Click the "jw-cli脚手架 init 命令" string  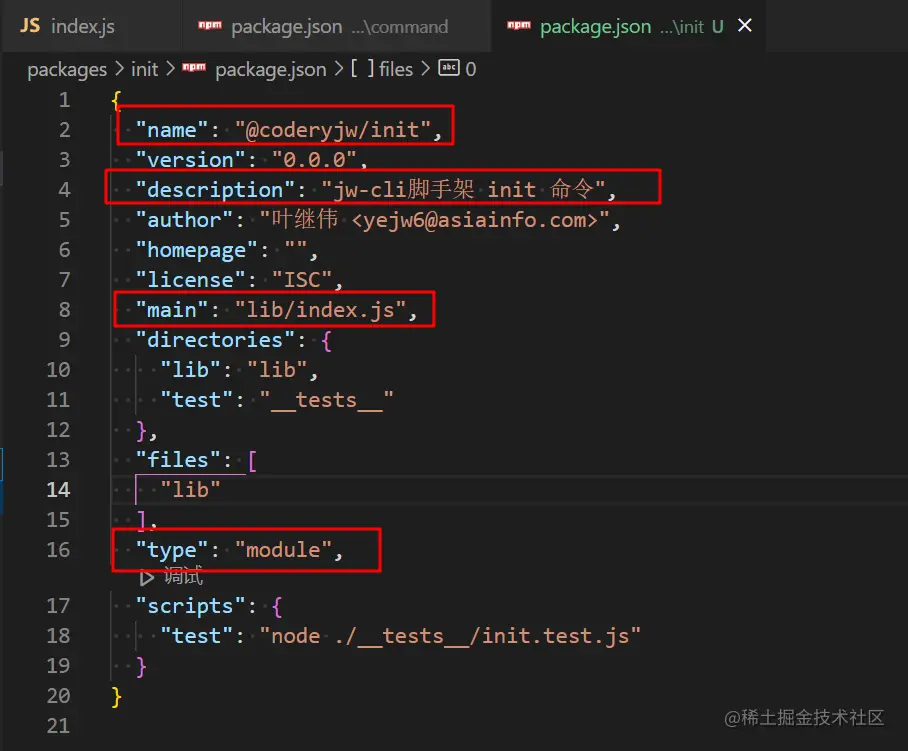(463, 189)
